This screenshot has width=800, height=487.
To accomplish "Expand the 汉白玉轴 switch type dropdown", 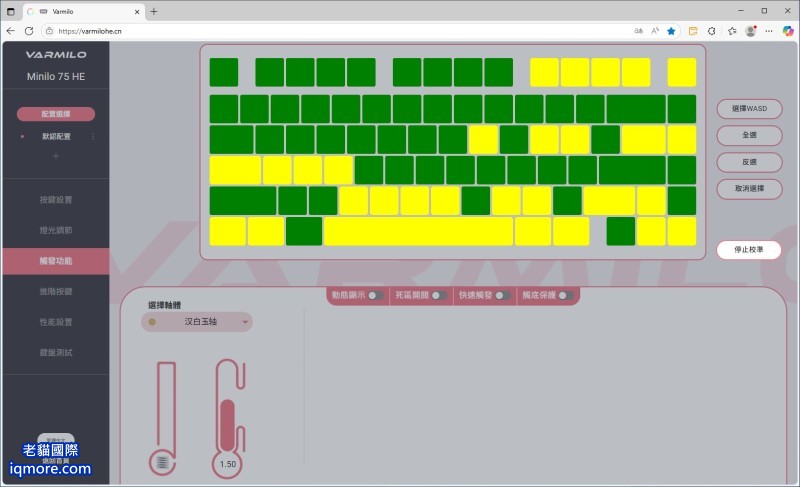I will tap(197, 322).
